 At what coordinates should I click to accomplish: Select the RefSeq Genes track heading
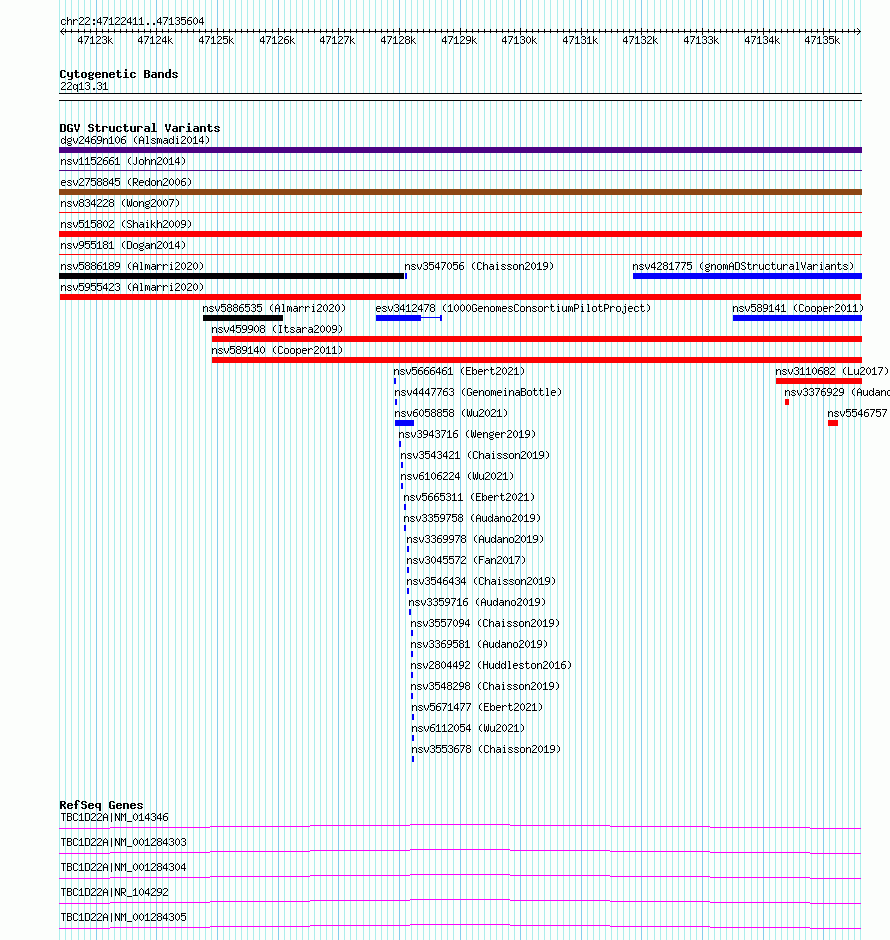pyautogui.click(x=101, y=805)
